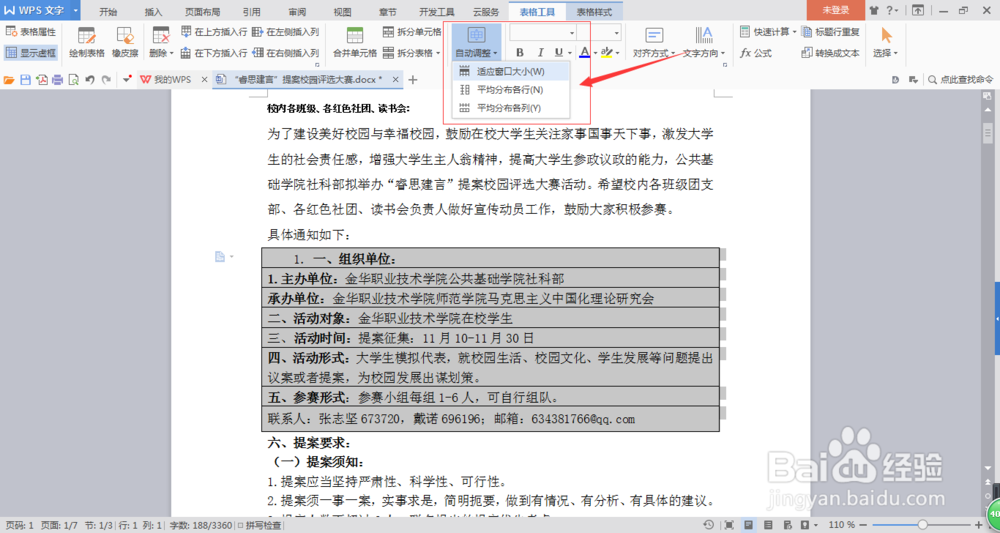
Task: Add a new document tab (+)
Action: click(x=413, y=80)
